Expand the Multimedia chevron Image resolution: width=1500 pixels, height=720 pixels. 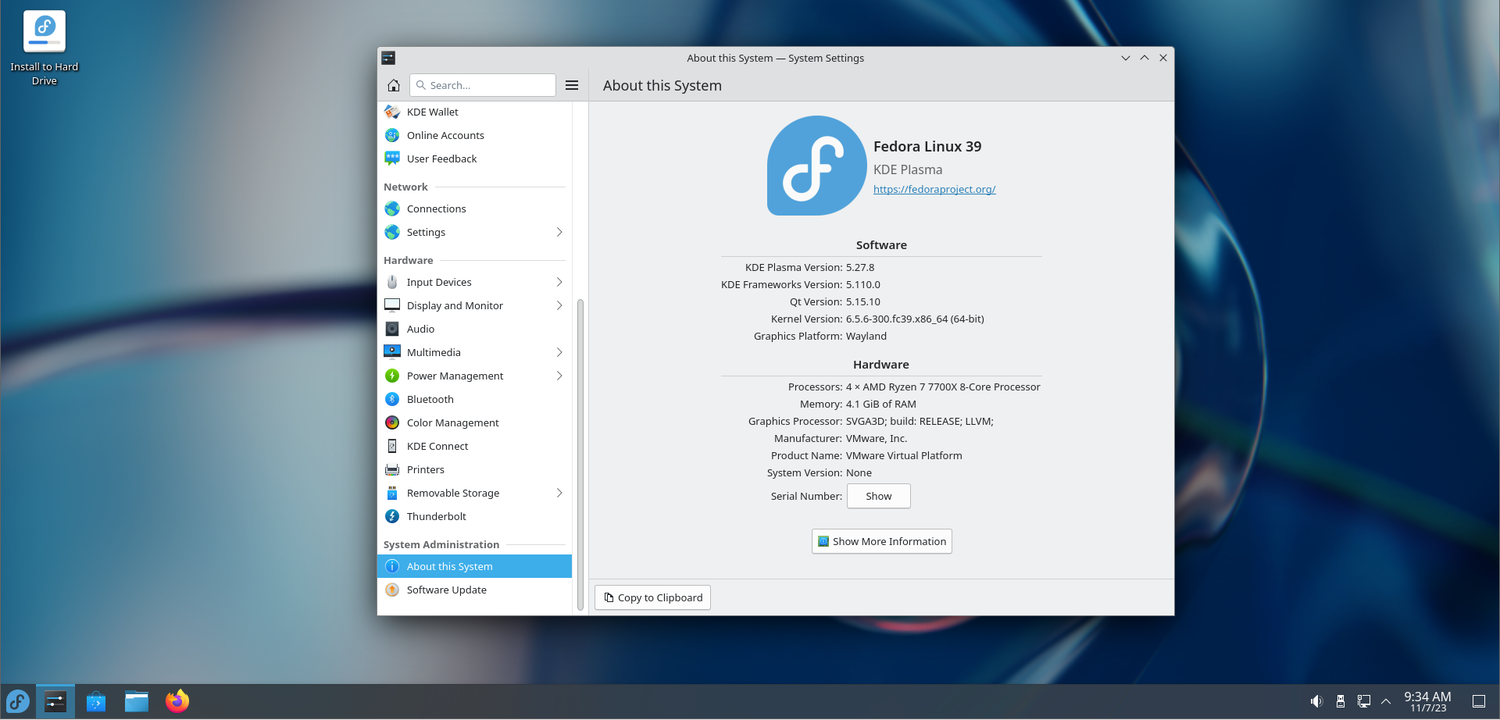pos(559,352)
